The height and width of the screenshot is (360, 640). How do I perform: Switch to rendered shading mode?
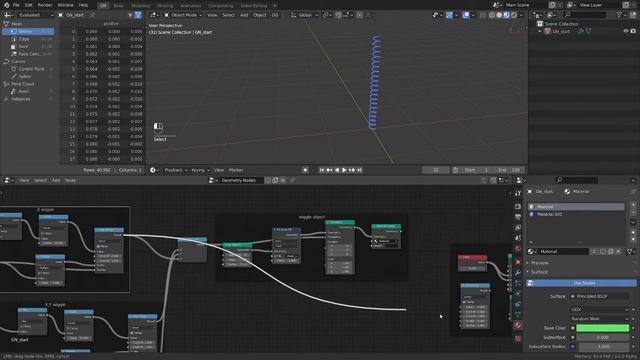point(514,15)
